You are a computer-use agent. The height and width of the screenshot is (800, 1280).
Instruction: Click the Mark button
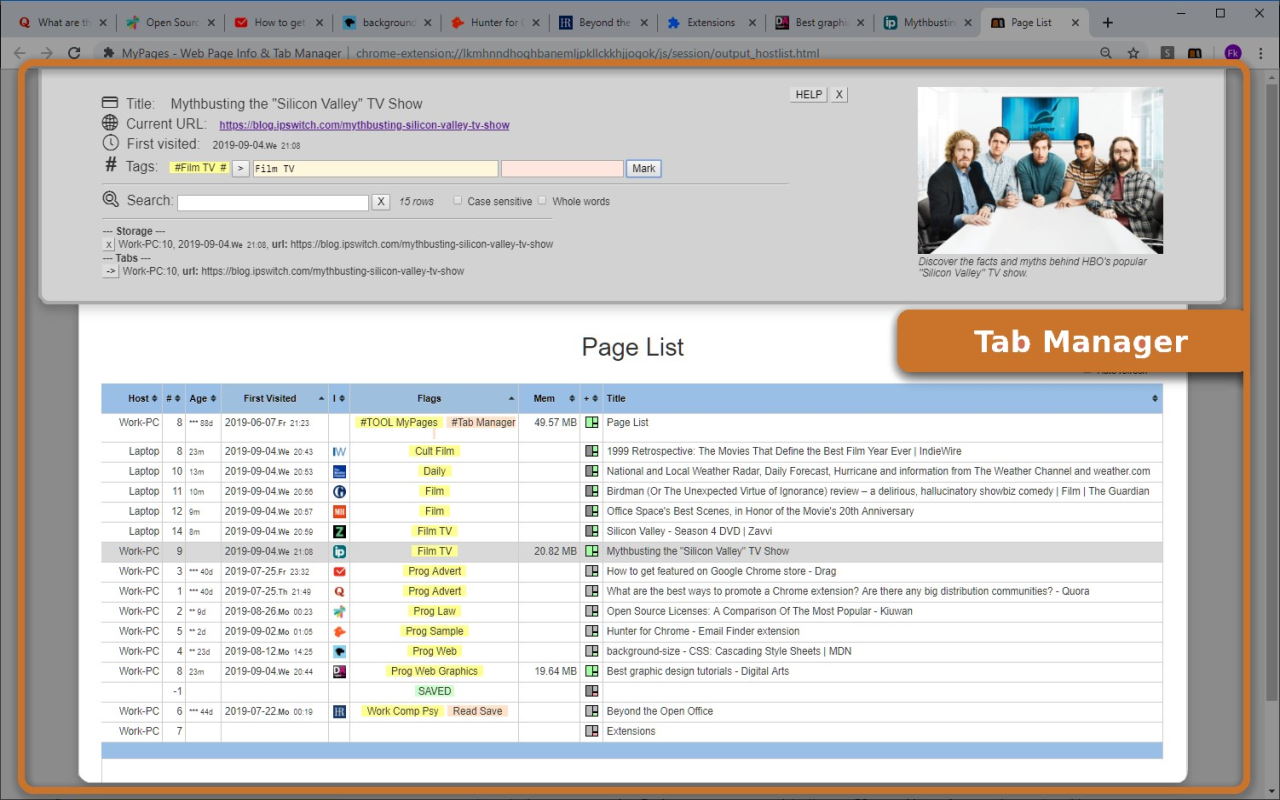[x=644, y=168]
